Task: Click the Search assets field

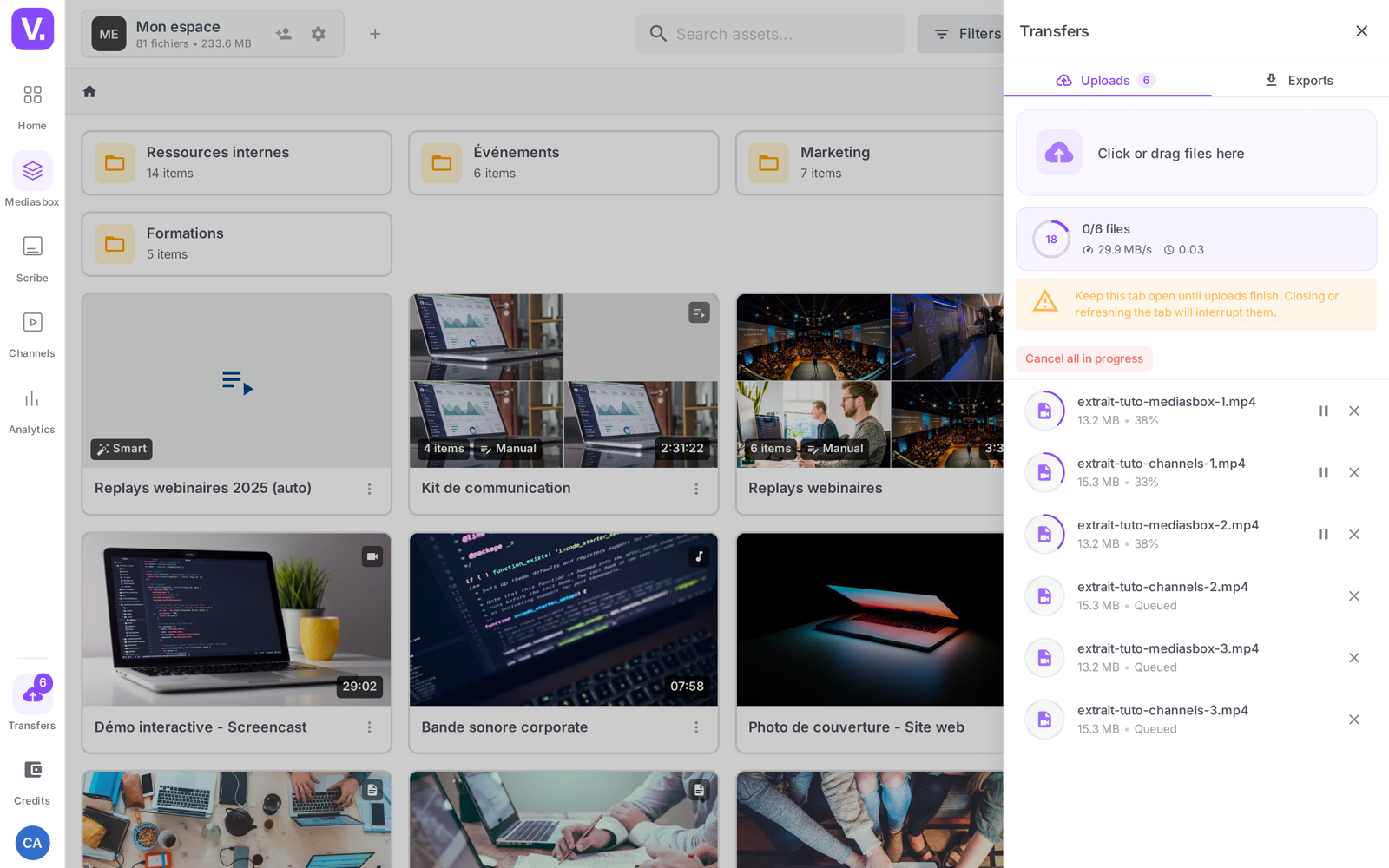Action: tap(771, 34)
